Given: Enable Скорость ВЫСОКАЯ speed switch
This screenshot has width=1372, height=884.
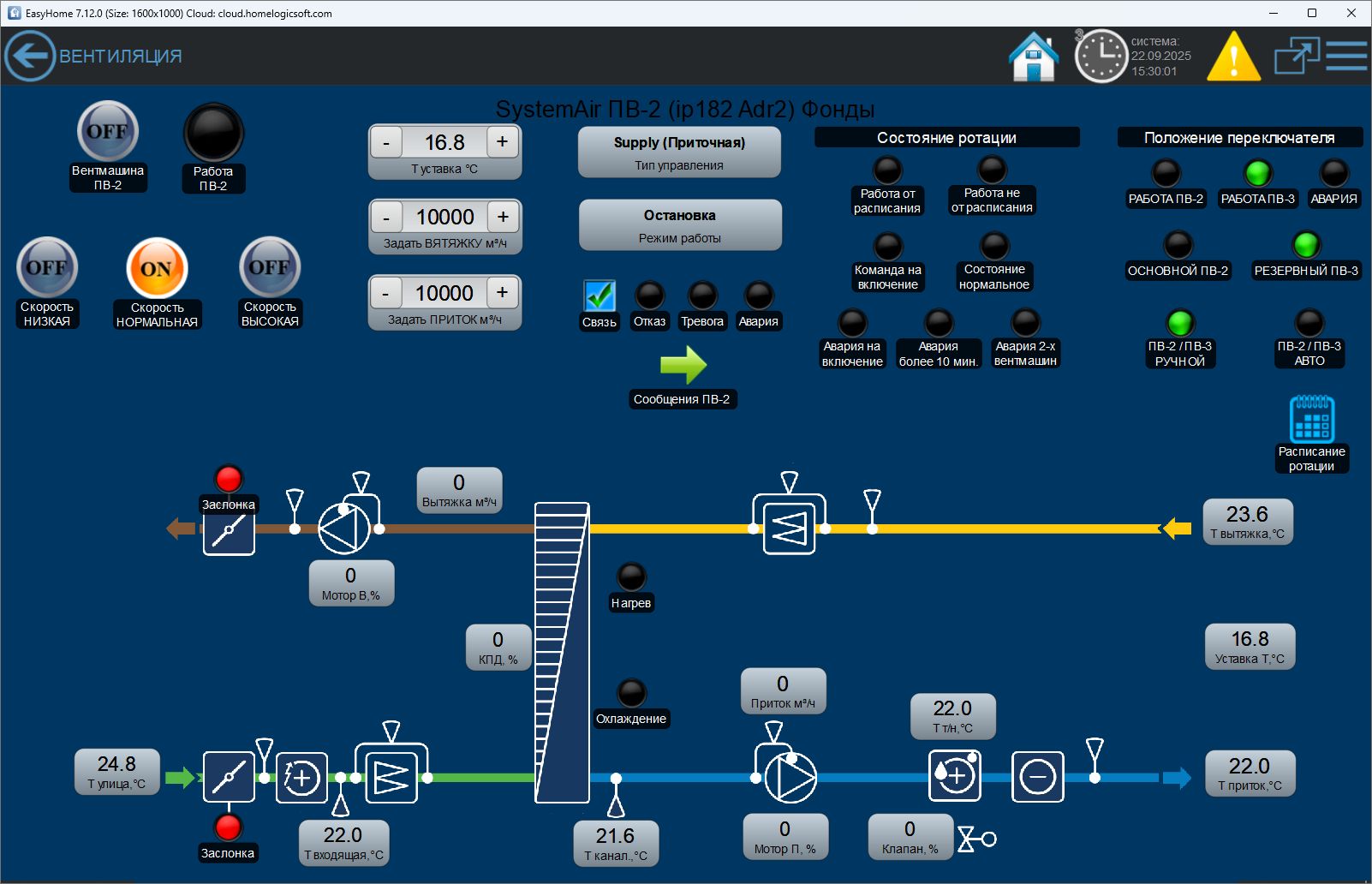Looking at the screenshot, I should (x=270, y=267).
